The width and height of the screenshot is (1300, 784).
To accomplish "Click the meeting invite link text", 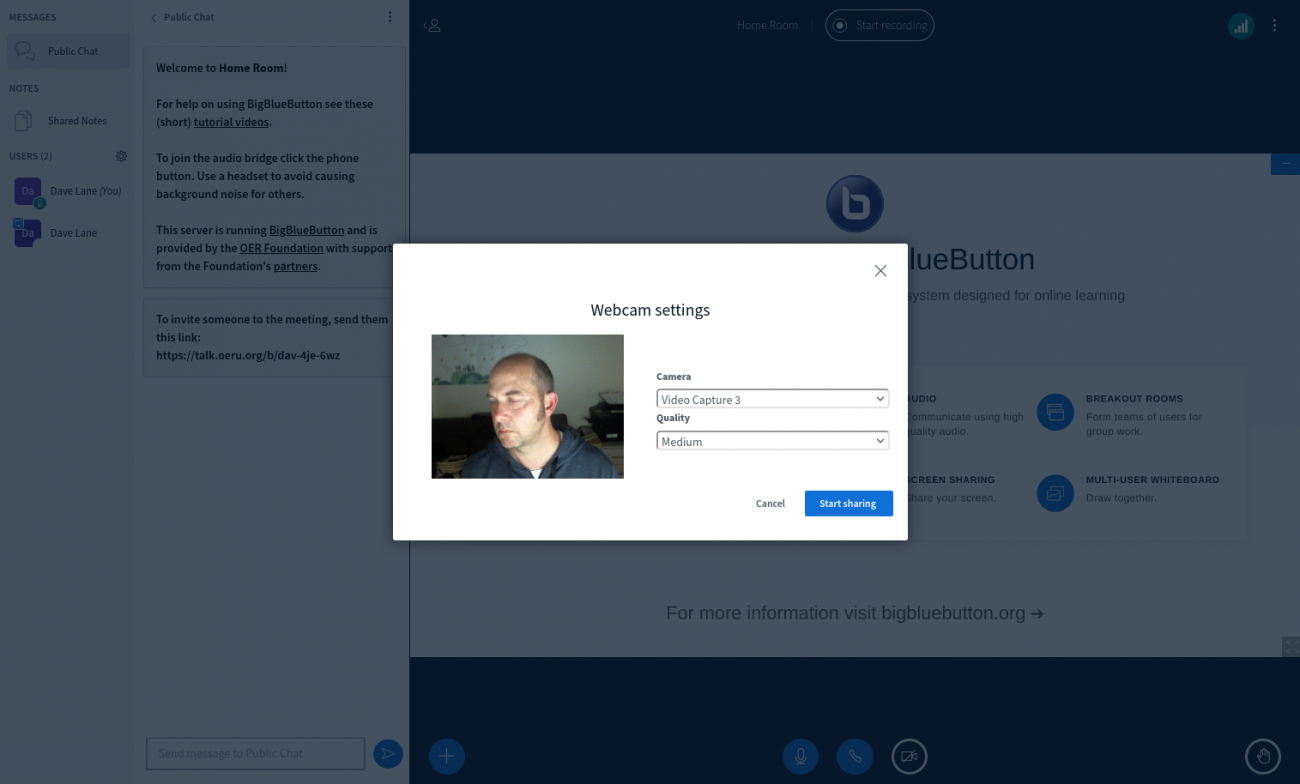I will (x=248, y=355).
